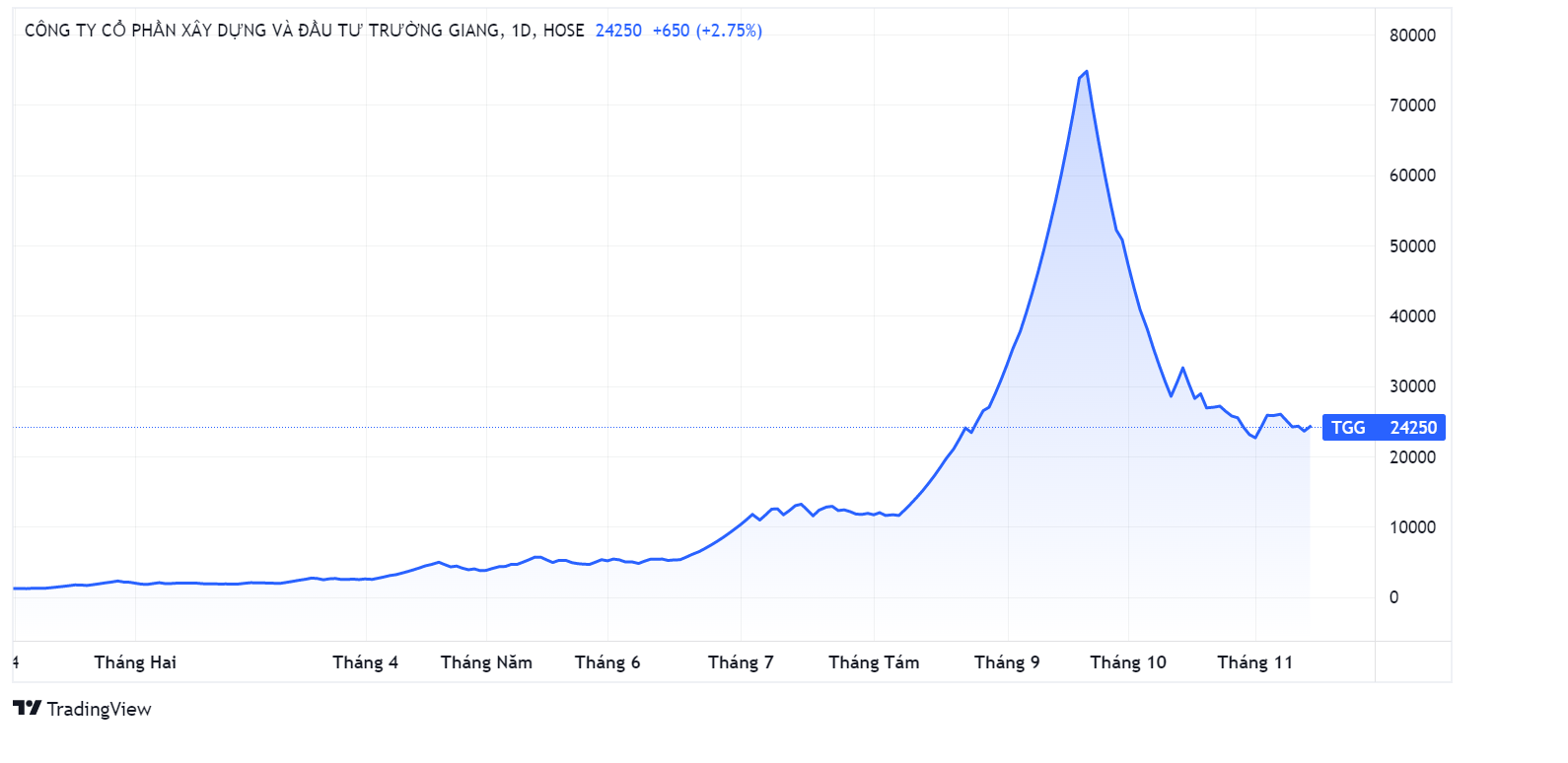1568x763 pixels.
Task: Click the 70000 price axis label
Action: [1412, 105]
